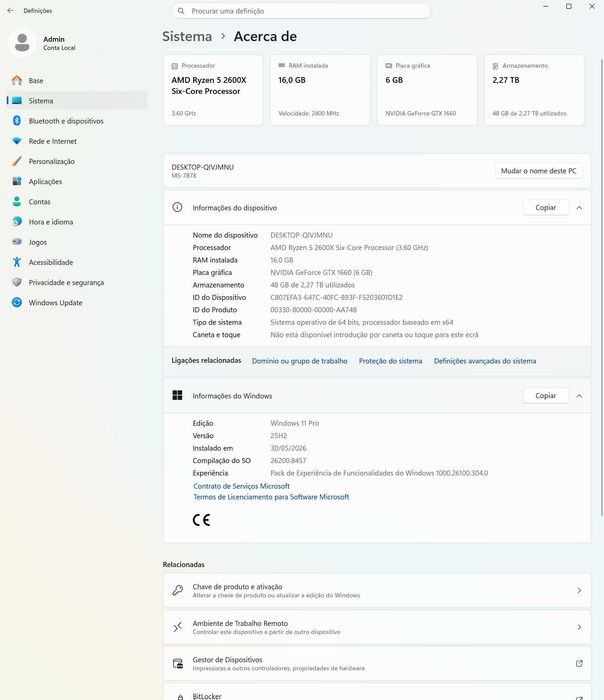Open Rede e Internet settings
Viewport: 604px width, 700px height.
[x=77, y=141]
